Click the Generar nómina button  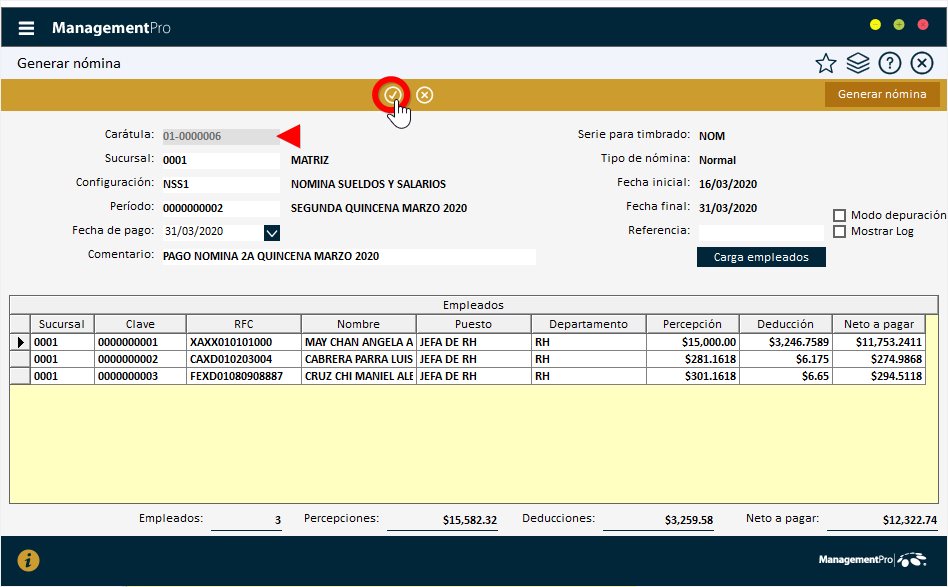881,94
